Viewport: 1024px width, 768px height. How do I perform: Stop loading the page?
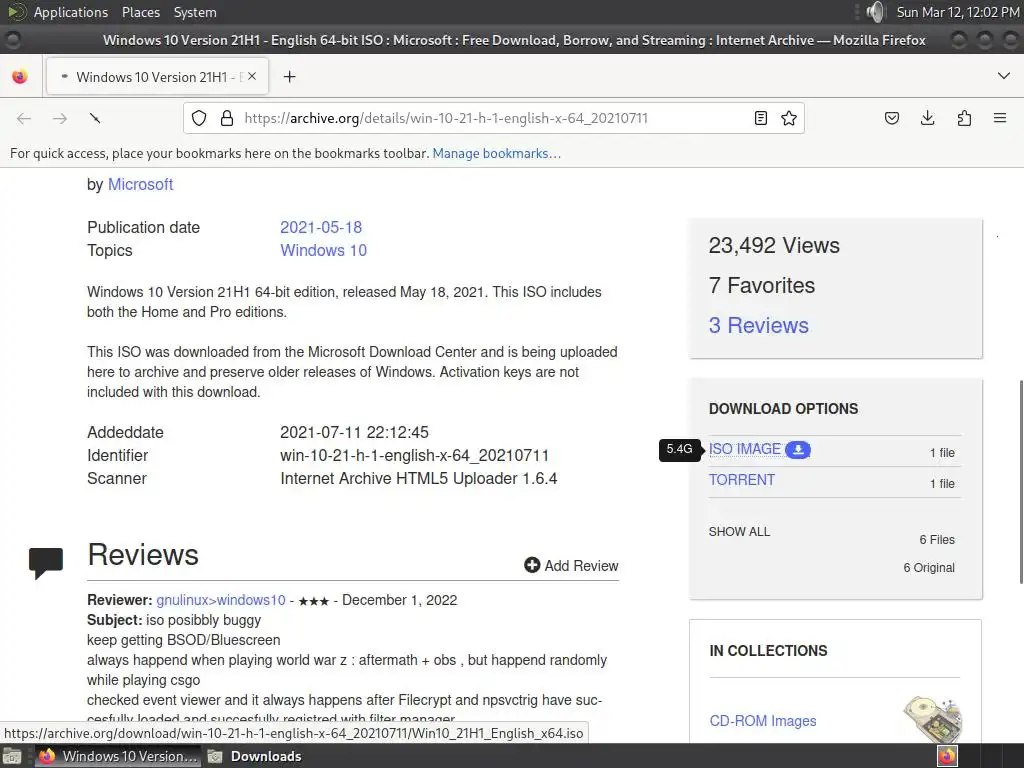click(x=95, y=118)
